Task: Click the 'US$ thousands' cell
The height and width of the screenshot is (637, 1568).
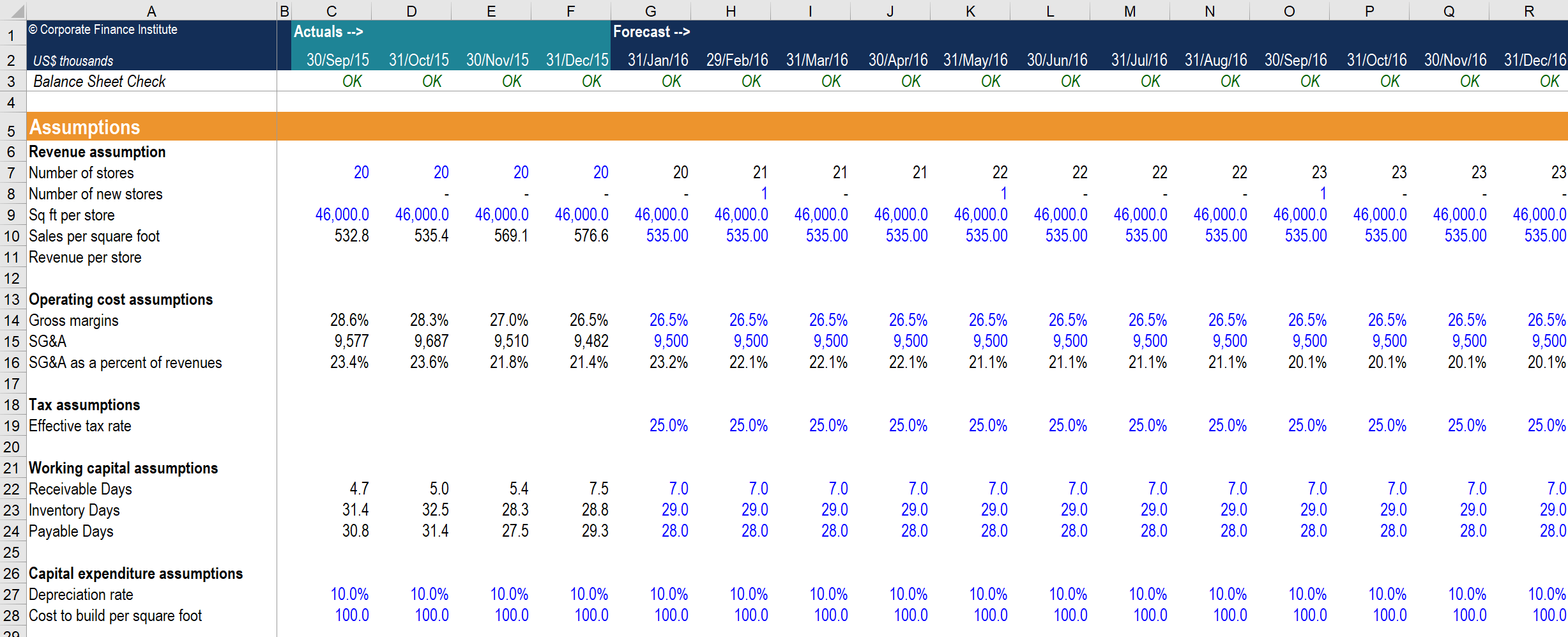Action: 73,61
